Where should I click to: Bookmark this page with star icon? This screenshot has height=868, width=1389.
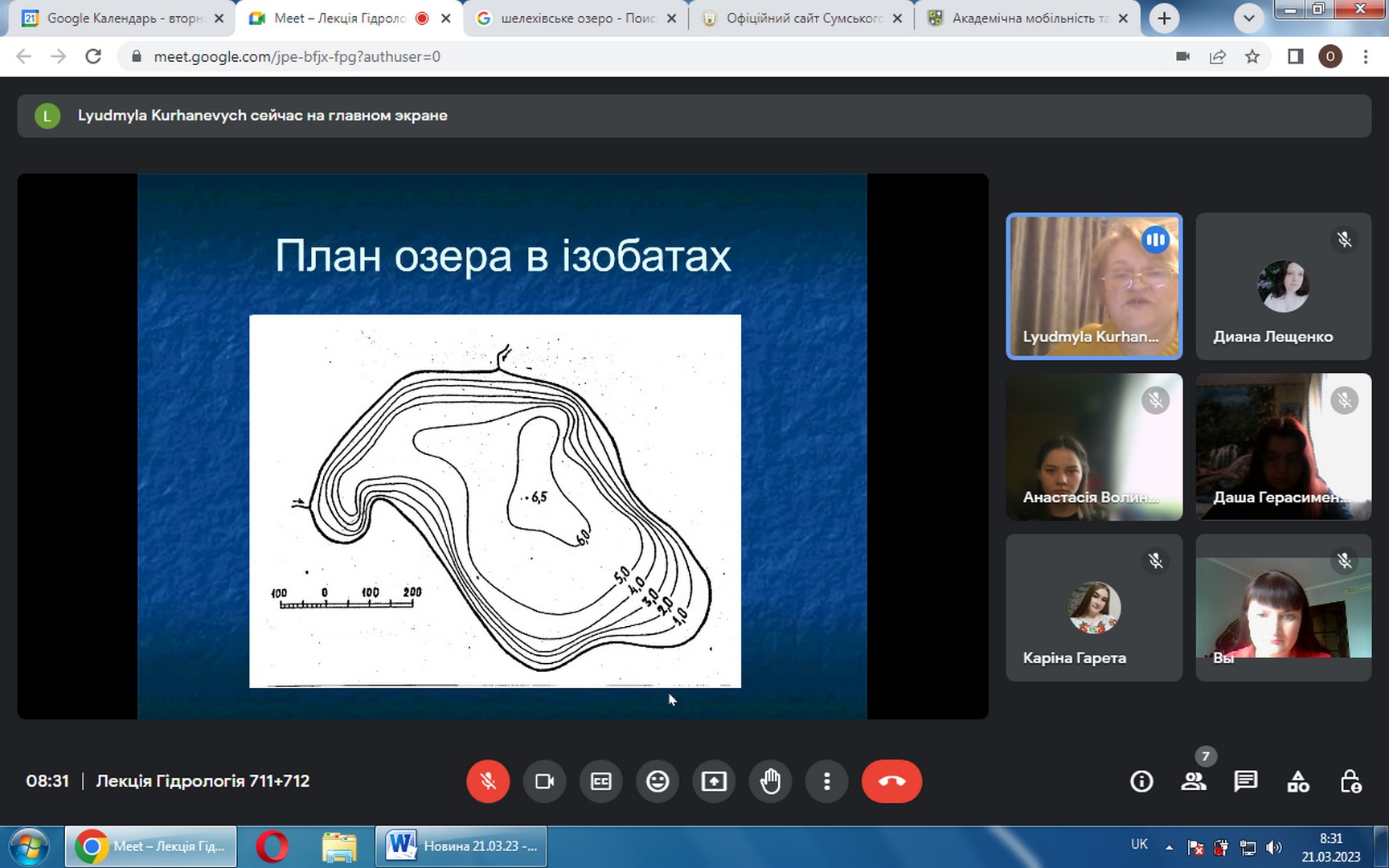coord(1252,56)
